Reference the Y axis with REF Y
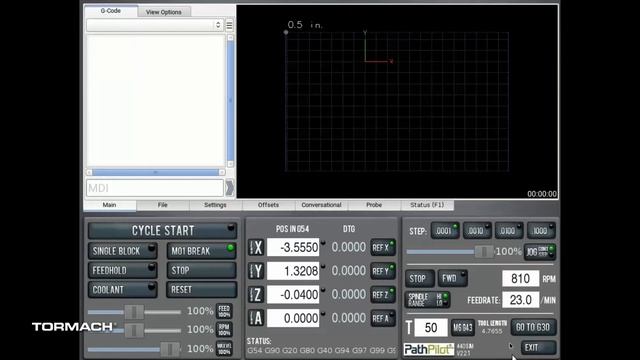Image resolution: width=640 pixels, height=360 pixels. [383, 271]
